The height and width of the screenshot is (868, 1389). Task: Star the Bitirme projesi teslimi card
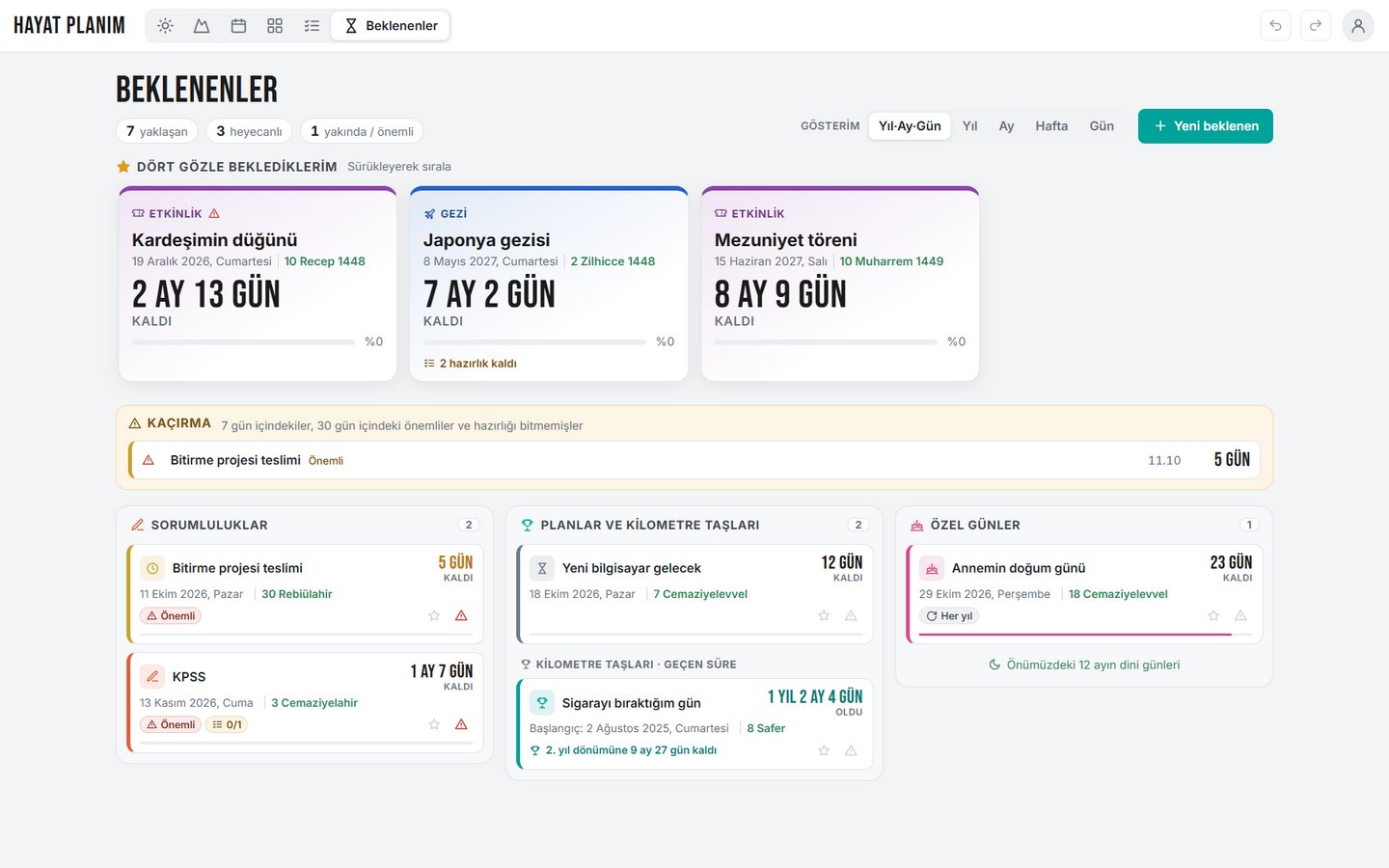click(434, 615)
